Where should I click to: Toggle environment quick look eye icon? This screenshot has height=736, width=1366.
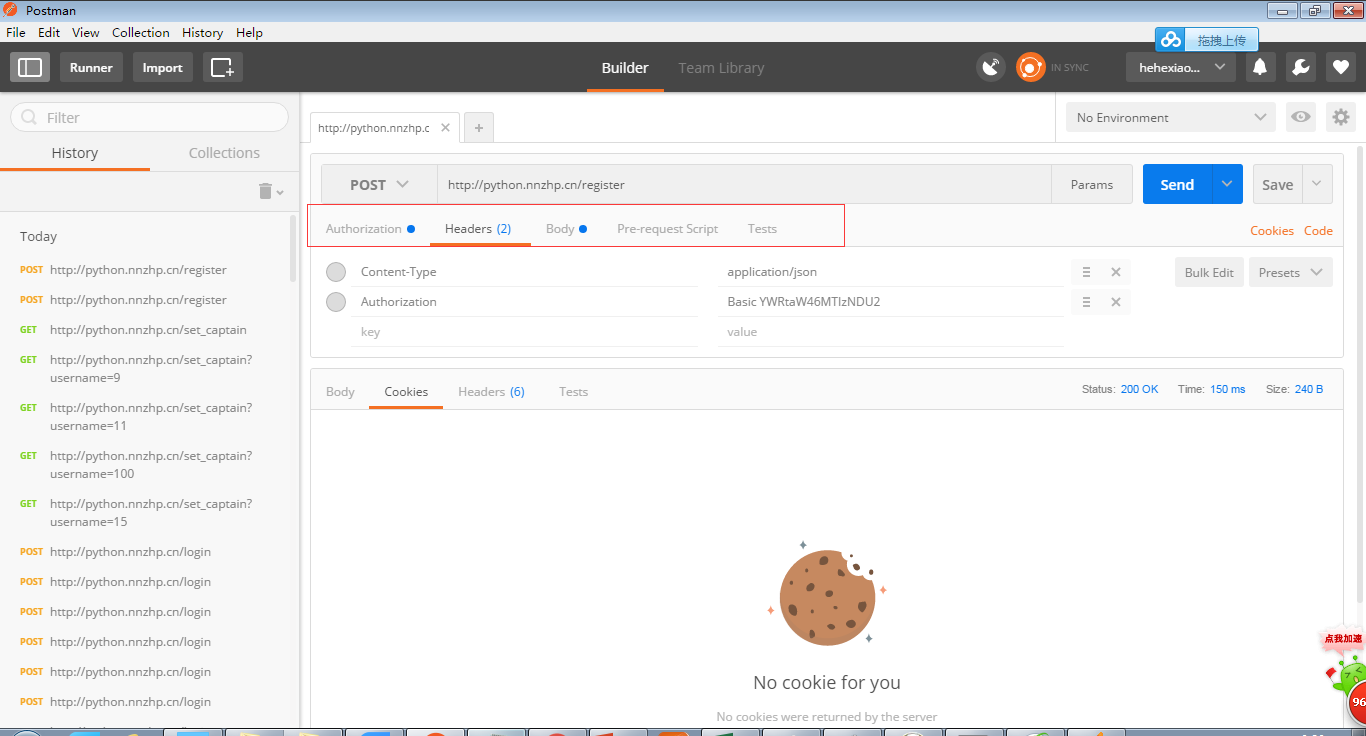click(1300, 117)
